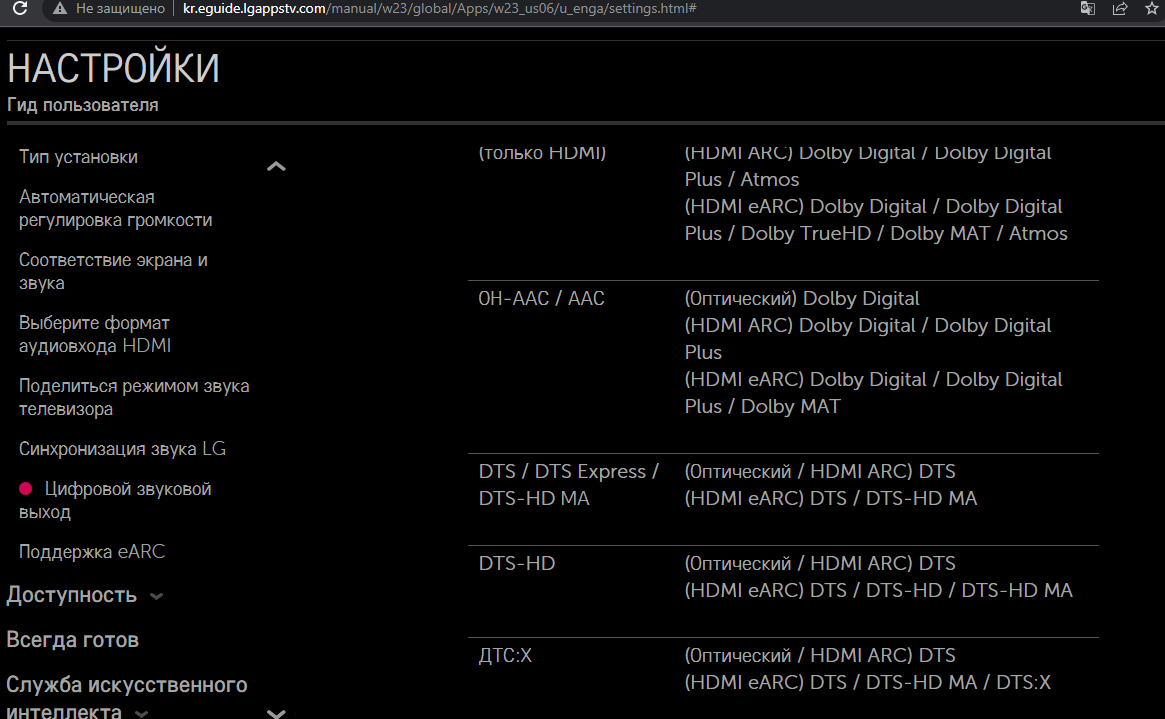This screenshot has width=1165, height=719.
Task: Click the translate page icon in address bar
Action: pyautogui.click(x=1088, y=8)
